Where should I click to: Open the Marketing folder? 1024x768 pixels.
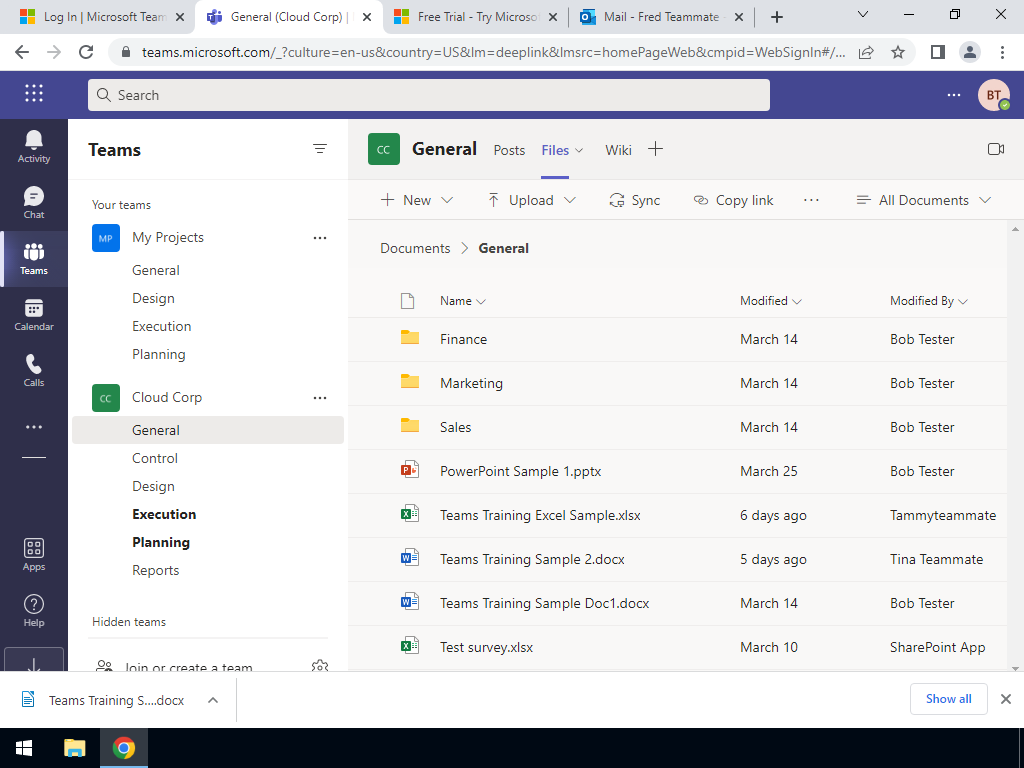(471, 383)
